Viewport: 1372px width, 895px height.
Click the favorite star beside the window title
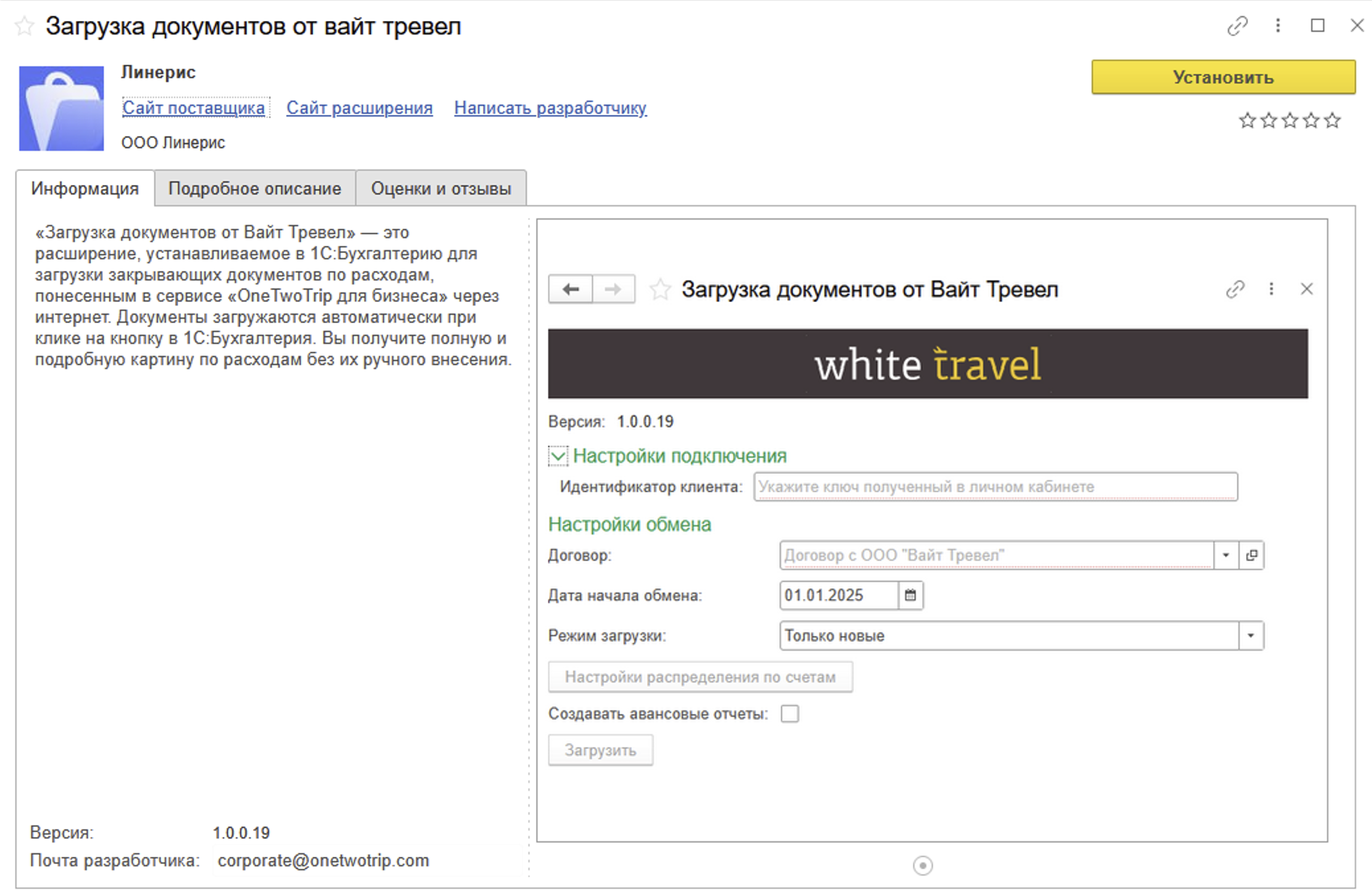coord(25,26)
